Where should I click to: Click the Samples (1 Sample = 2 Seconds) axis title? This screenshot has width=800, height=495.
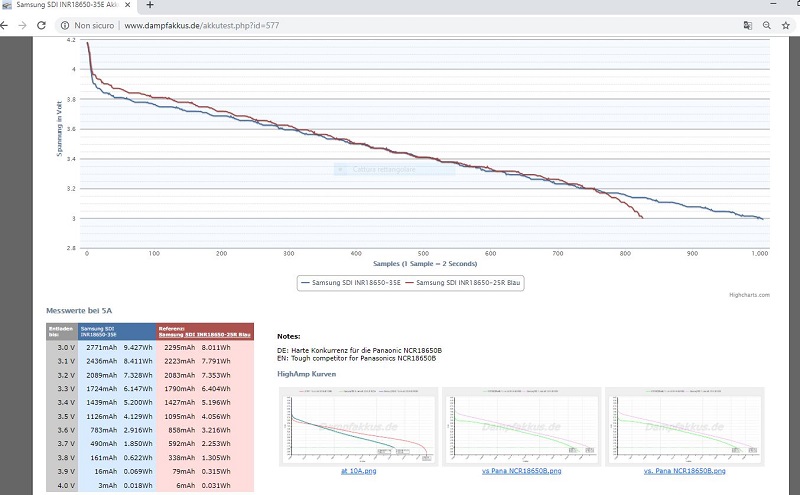pyautogui.click(x=425, y=264)
